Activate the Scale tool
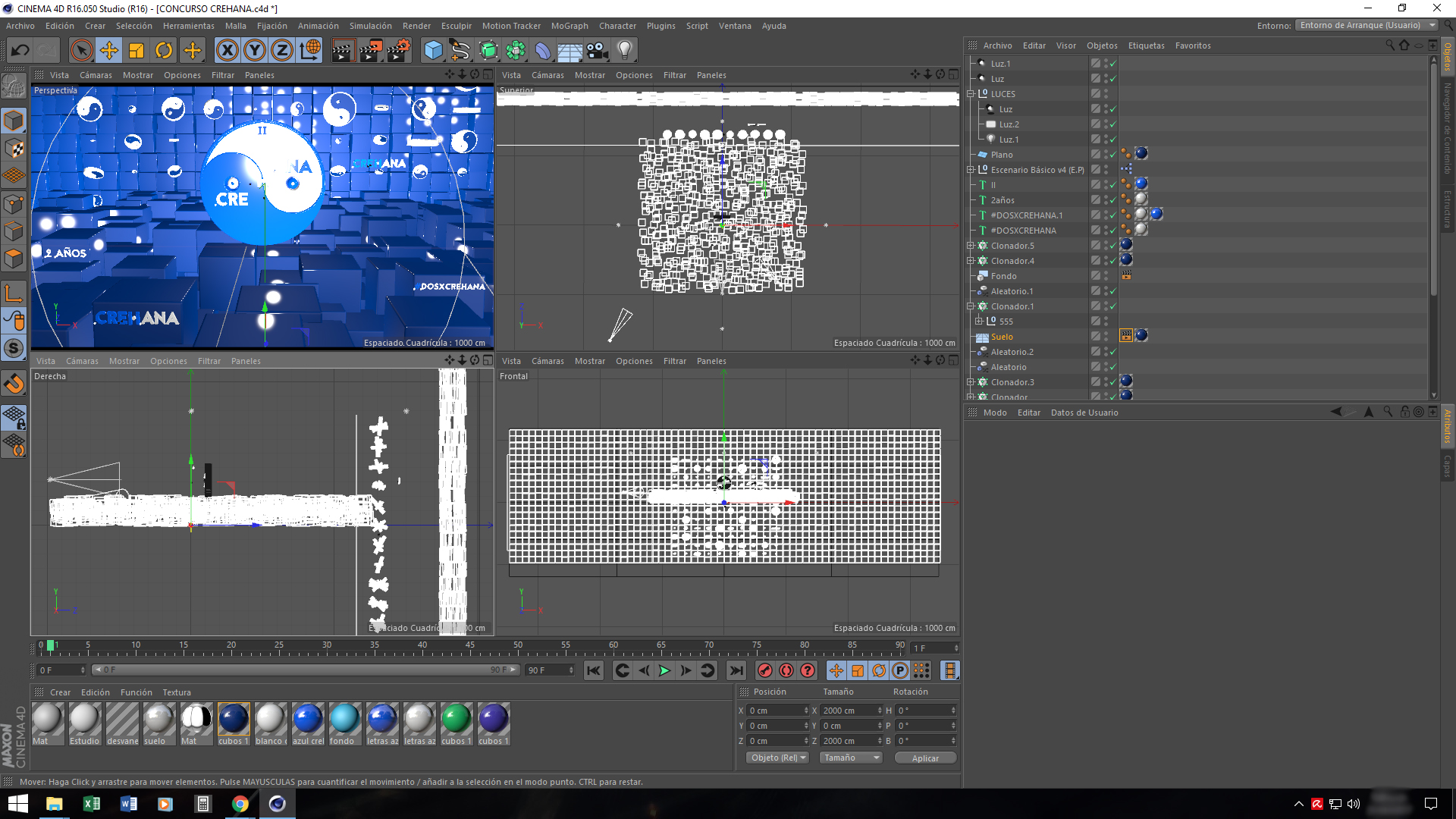 tap(136, 51)
